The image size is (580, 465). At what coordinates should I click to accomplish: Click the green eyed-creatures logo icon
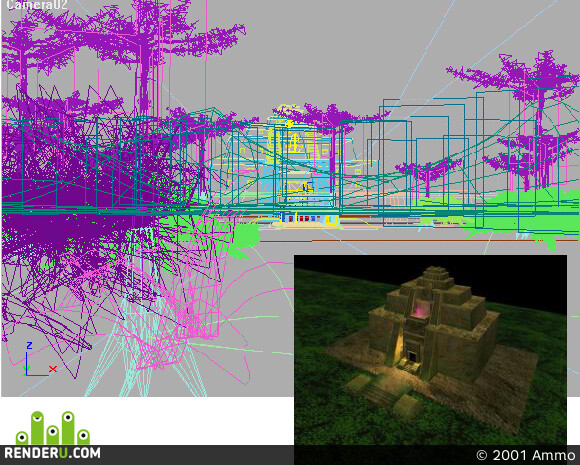53,428
